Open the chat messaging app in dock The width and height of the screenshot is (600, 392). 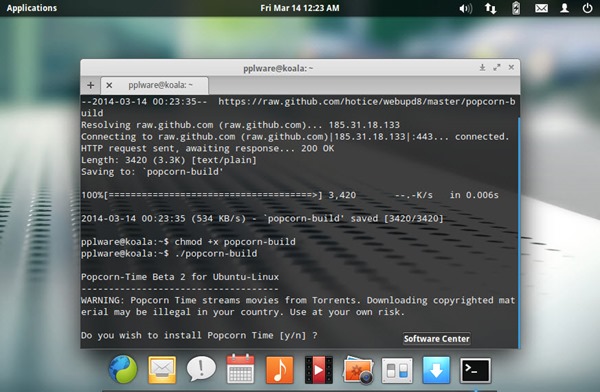pyautogui.click(x=201, y=369)
